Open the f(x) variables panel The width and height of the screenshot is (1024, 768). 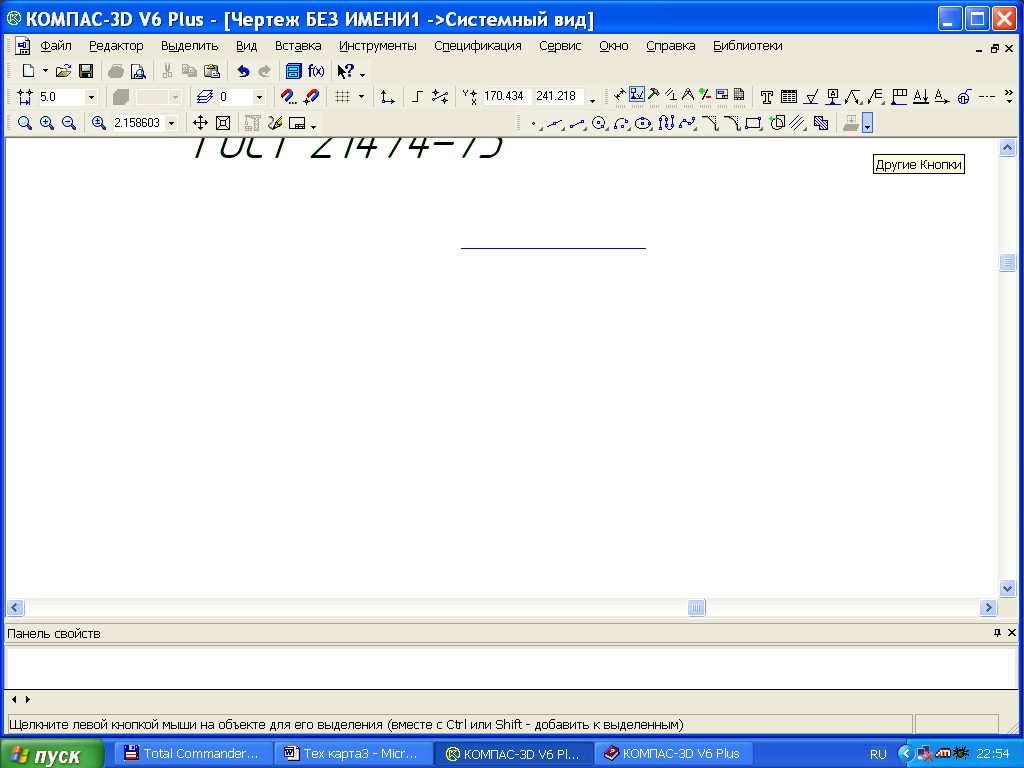point(316,71)
